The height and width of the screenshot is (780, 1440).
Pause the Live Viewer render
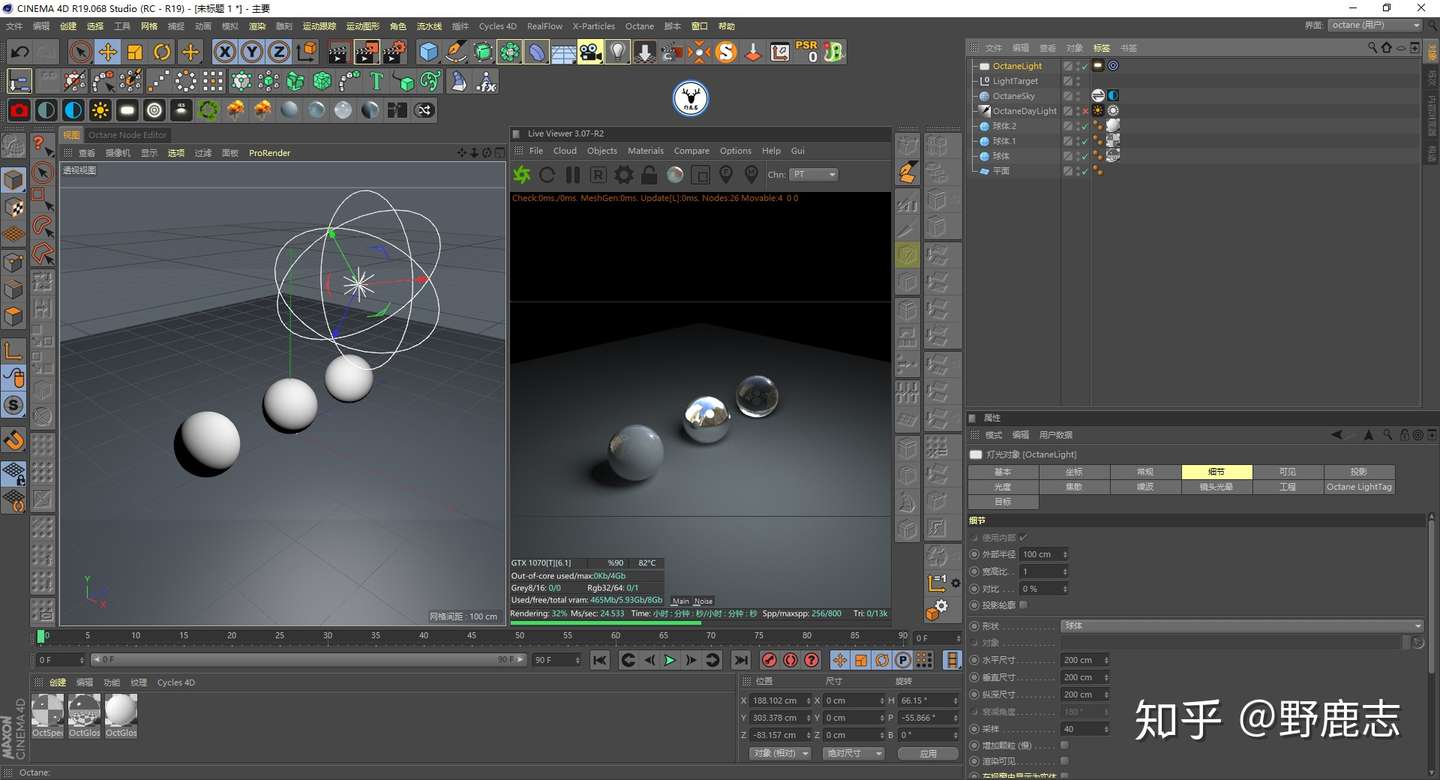pos(573,175)
